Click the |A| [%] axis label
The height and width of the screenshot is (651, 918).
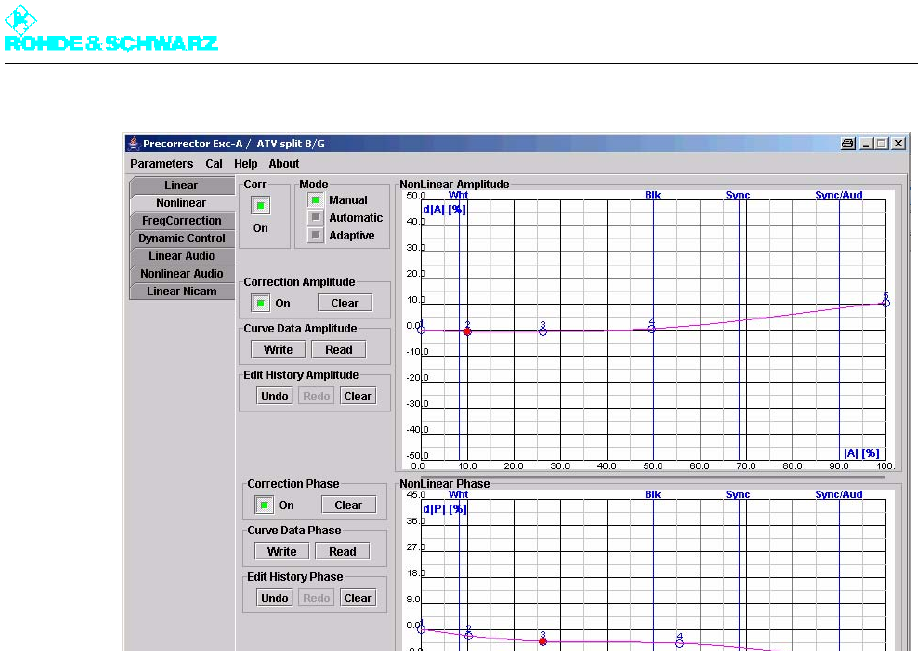pos(862,453)
